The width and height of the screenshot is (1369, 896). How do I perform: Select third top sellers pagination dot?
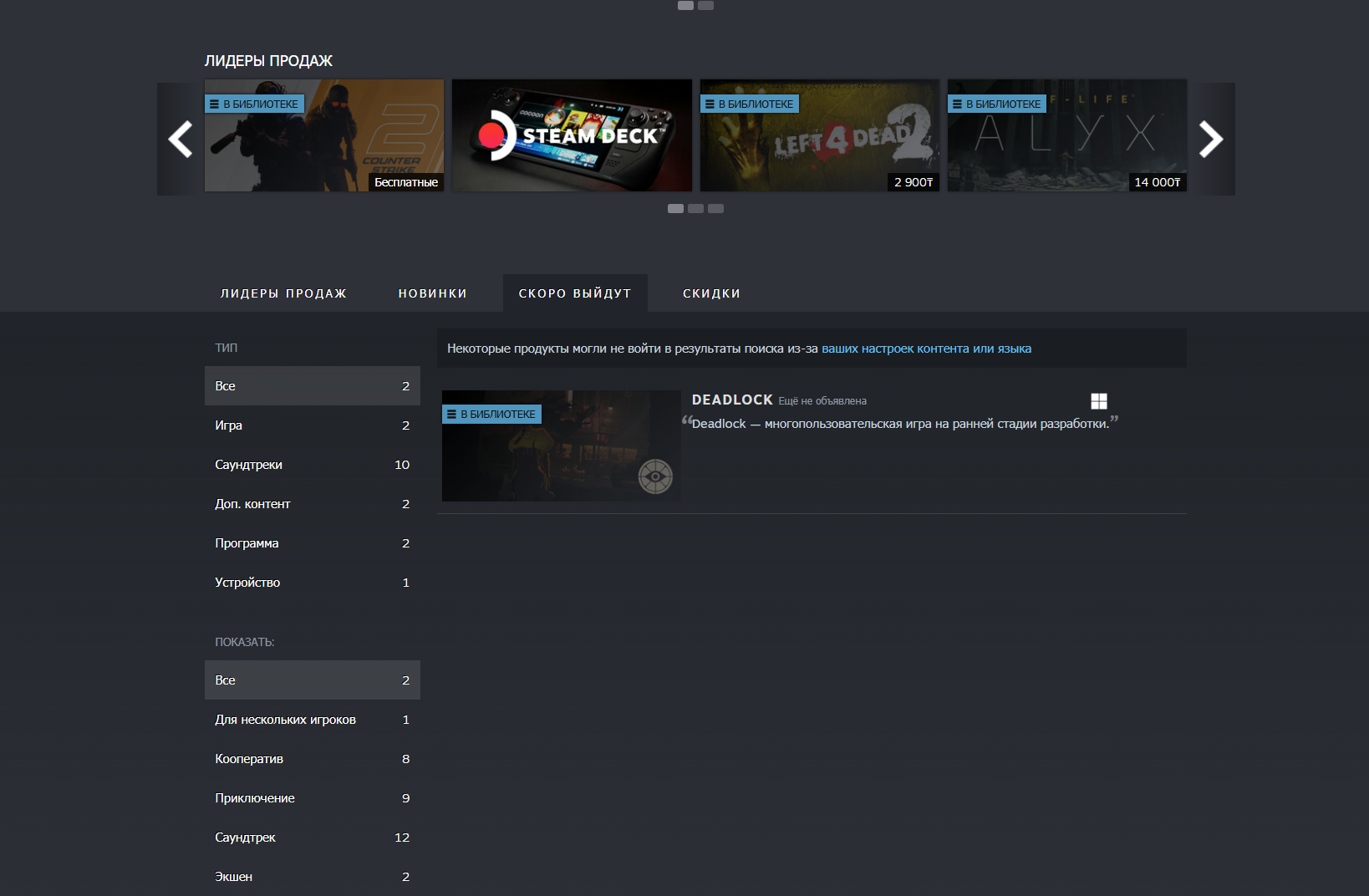715,209
